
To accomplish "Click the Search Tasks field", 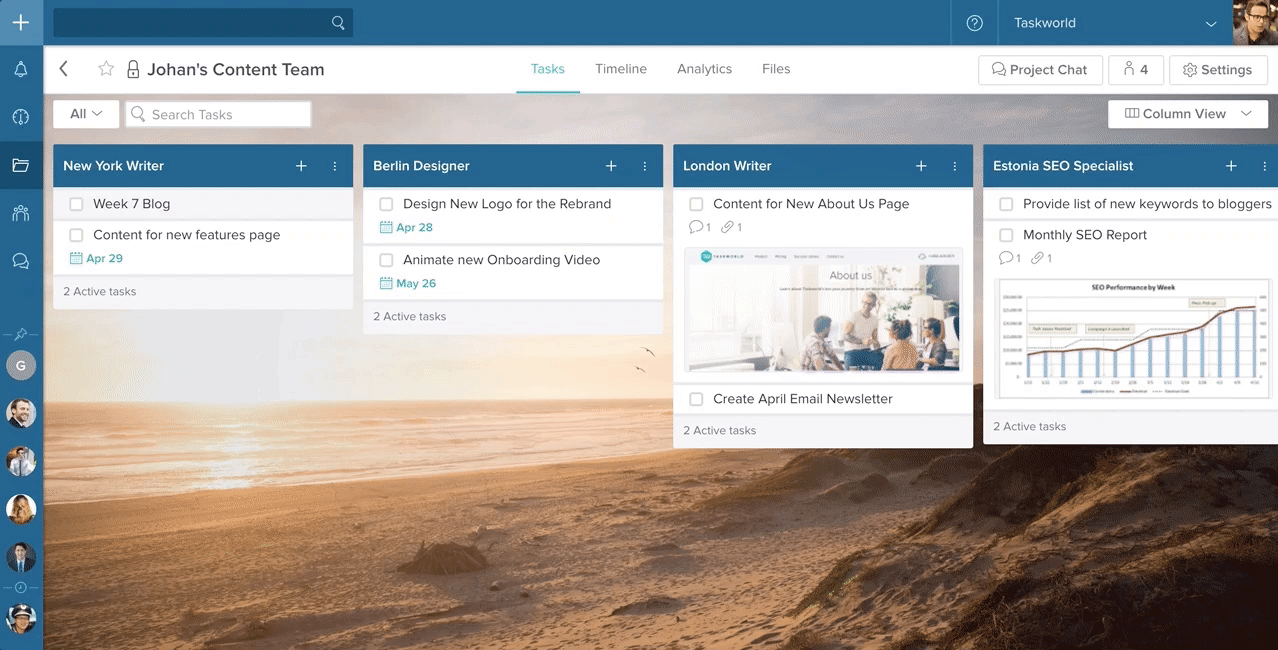I will (218, 114).
